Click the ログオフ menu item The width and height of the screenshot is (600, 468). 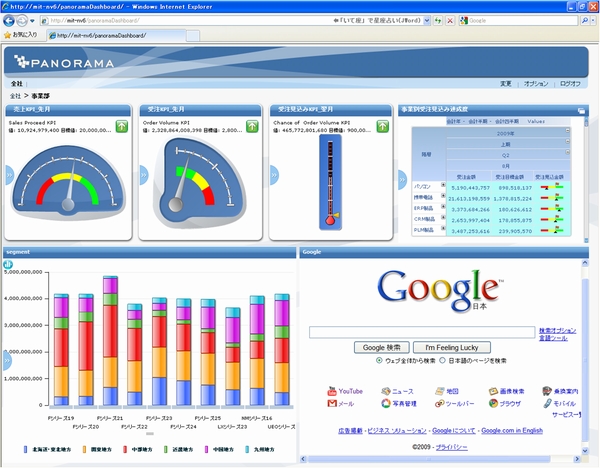(x=570, y=83)
